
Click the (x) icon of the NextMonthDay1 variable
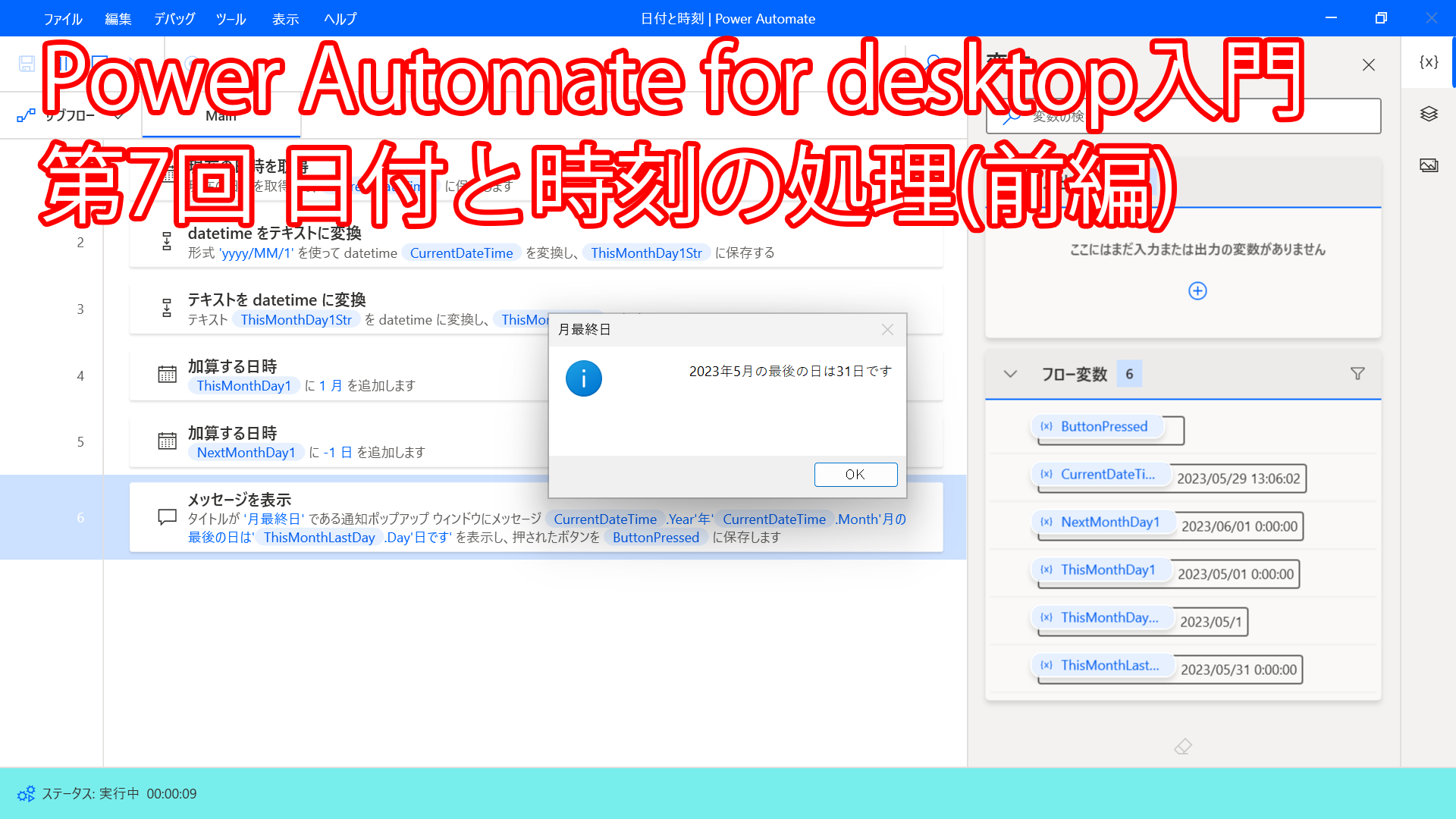(x=1046, y=522)
